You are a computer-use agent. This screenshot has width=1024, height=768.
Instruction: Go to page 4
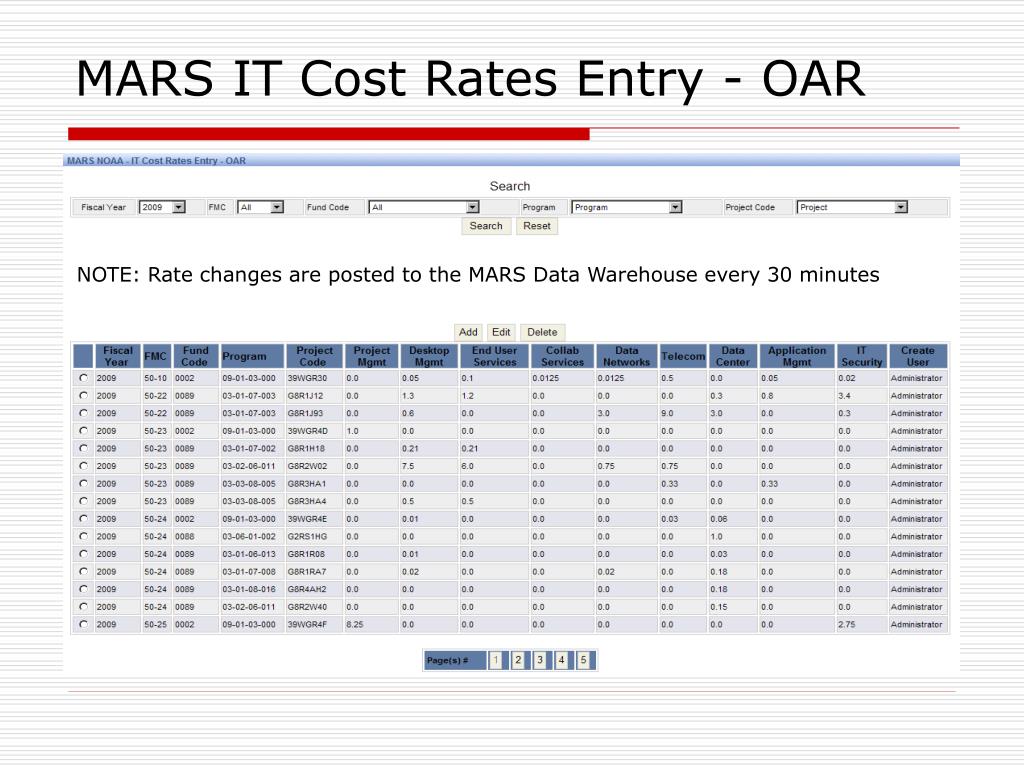point(561,660)
